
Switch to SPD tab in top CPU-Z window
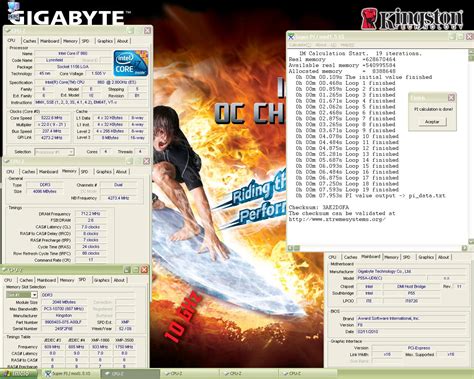[86, 41]
